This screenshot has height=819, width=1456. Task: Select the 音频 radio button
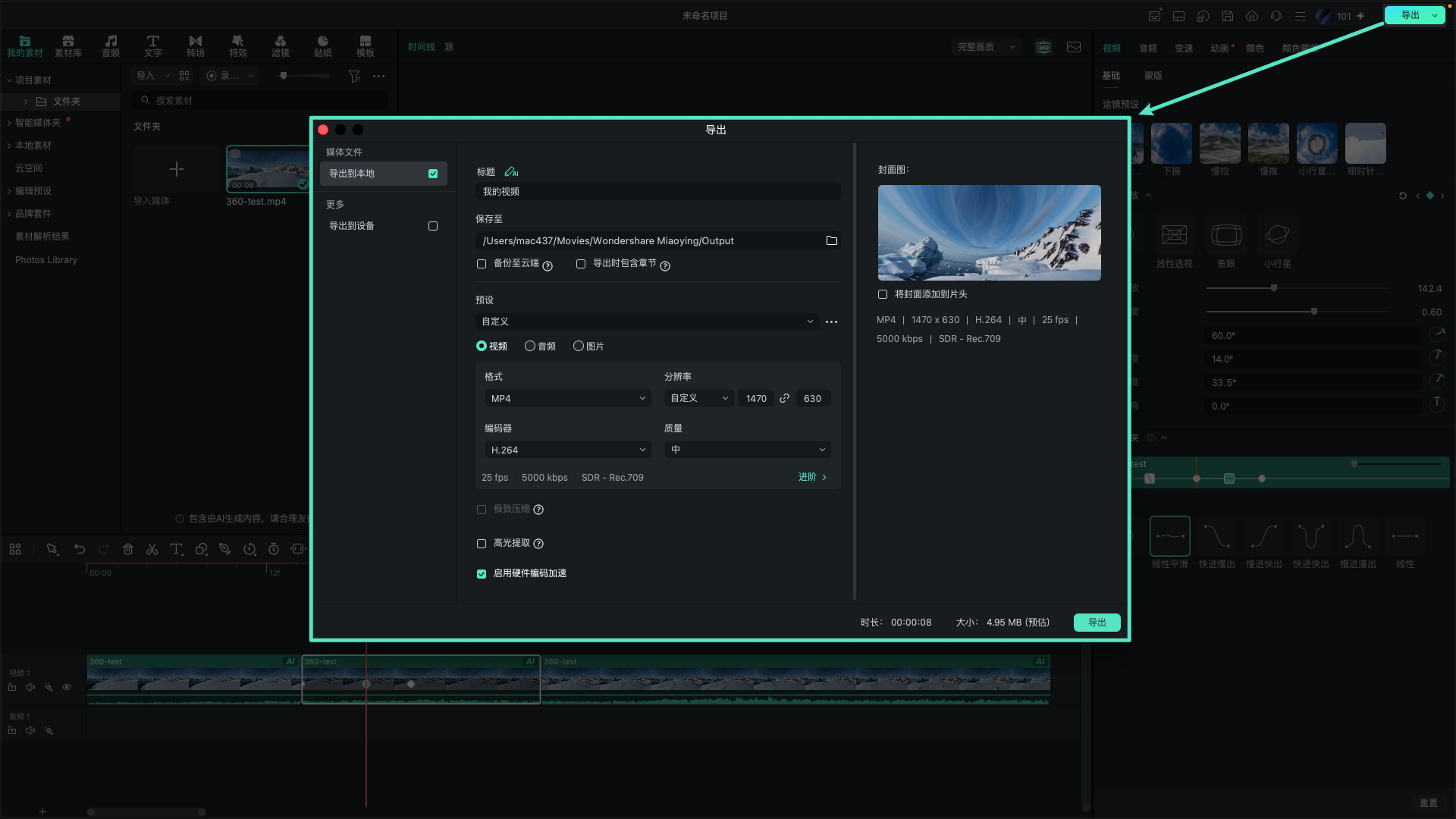tap(530, 346)
